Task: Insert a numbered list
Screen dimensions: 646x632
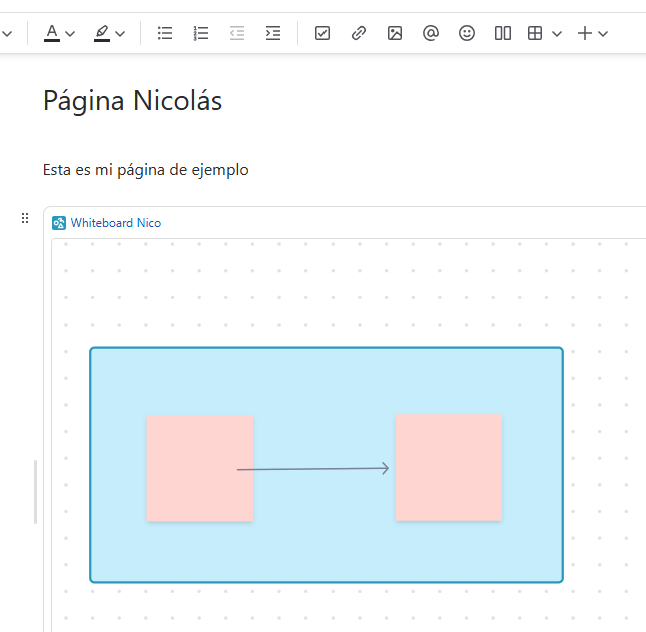Action: pyautogui.click(x=201, y=33)
